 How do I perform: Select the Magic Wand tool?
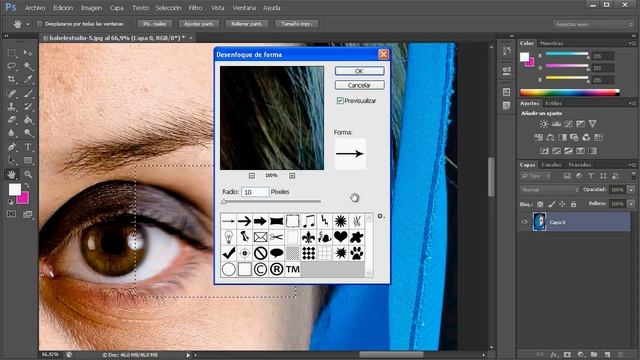click(28, 66)
